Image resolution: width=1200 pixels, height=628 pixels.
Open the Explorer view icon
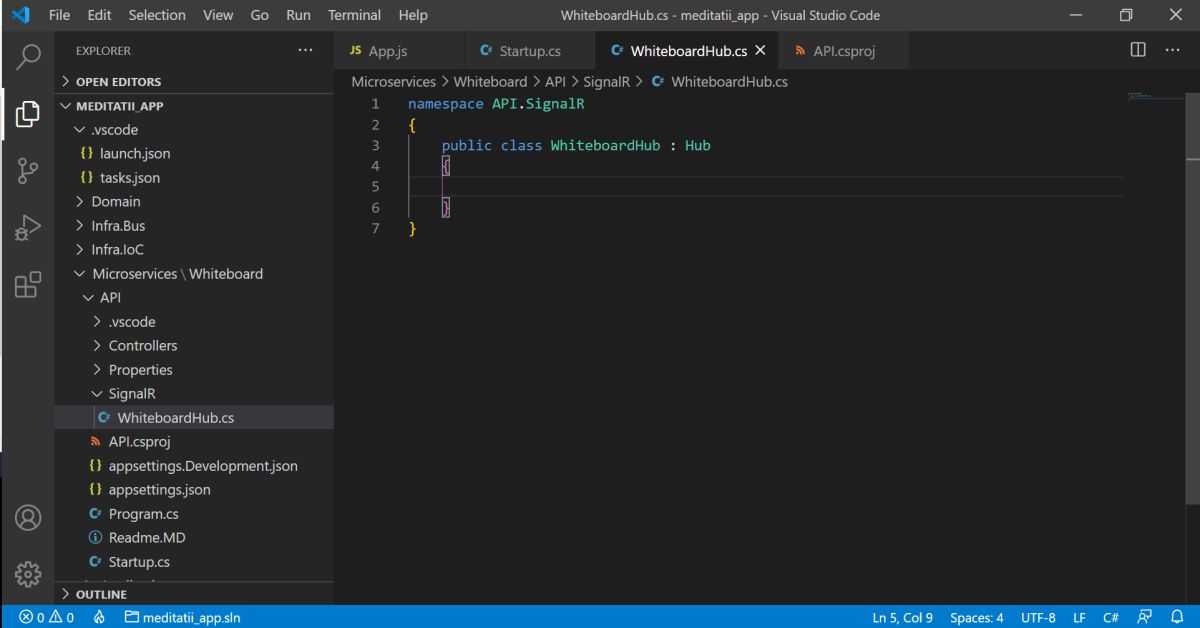tap(28, 114)
